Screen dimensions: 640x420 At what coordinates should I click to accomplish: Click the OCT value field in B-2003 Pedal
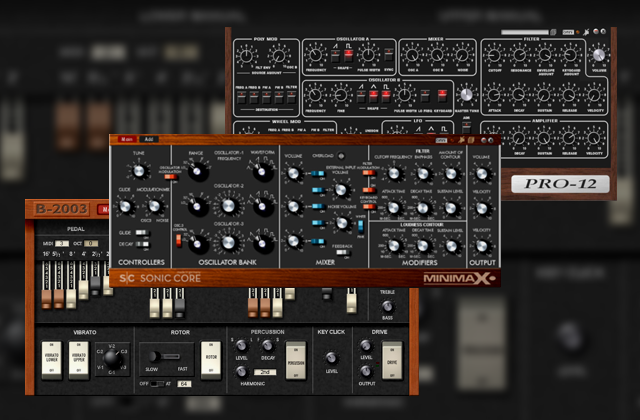pyautogui.click(x=91, y=243)
